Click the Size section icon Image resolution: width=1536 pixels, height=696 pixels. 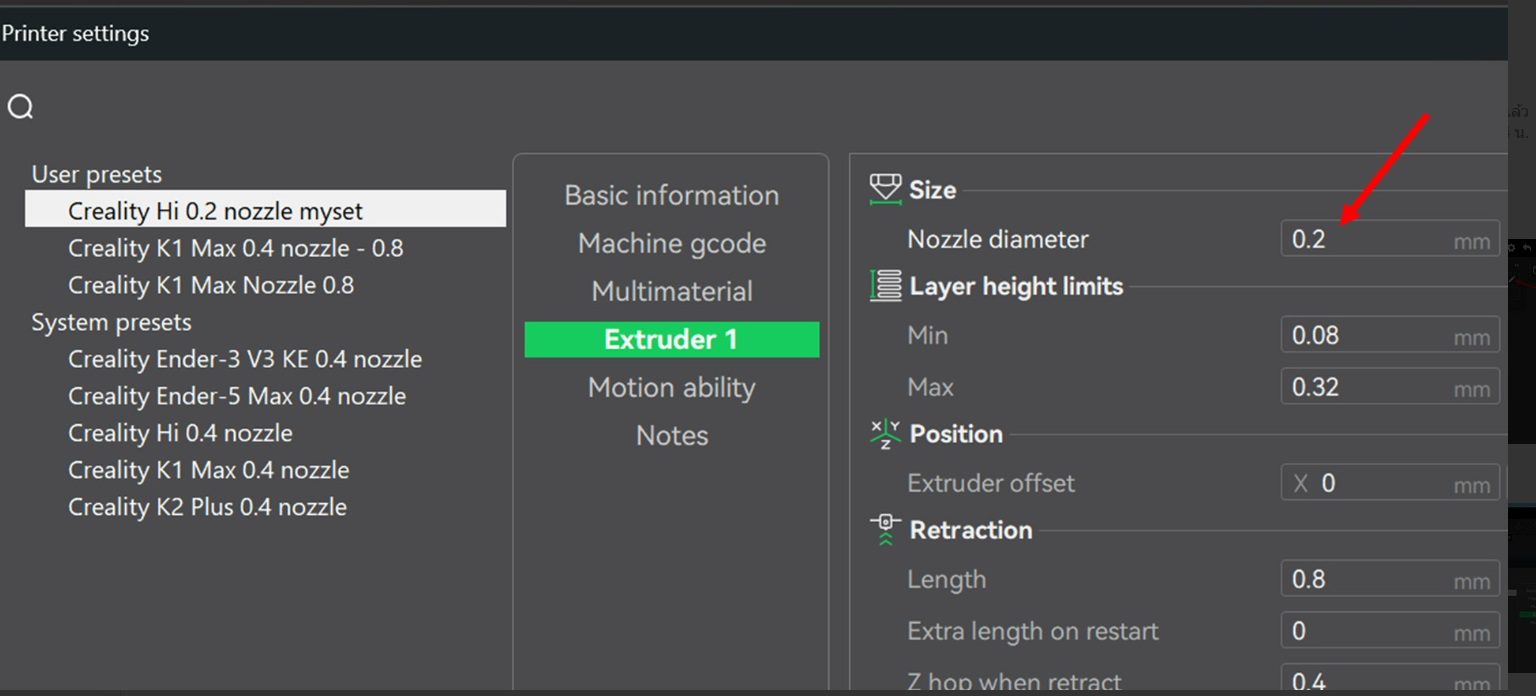click(x=885, y=189)
